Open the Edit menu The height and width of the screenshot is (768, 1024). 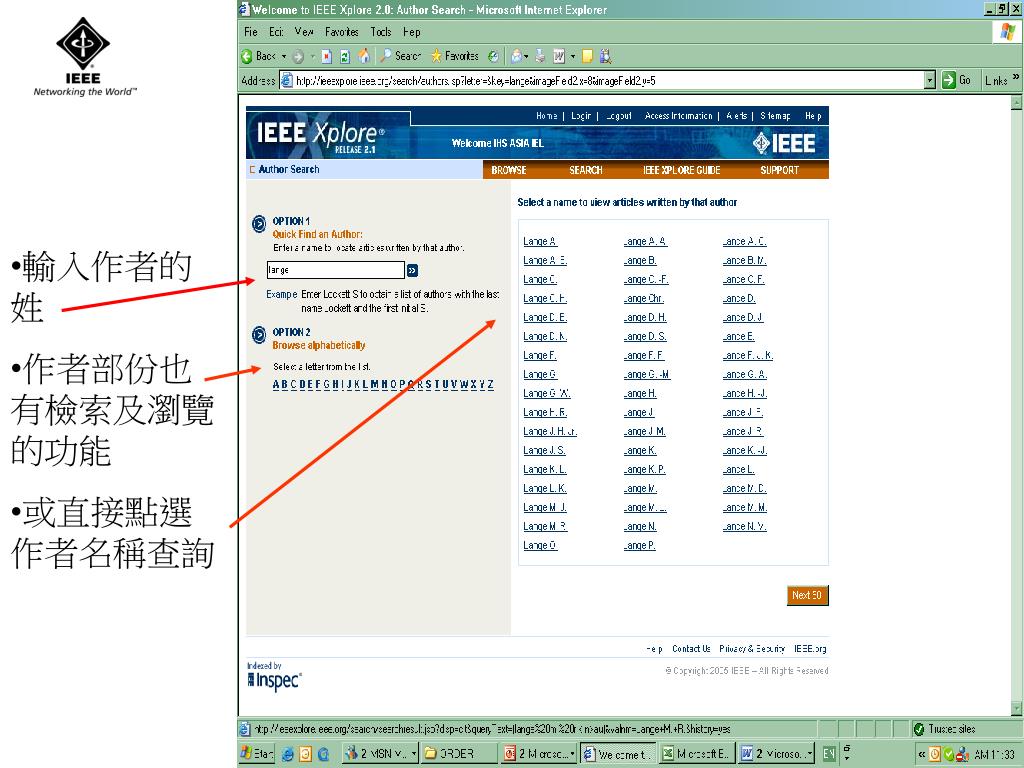pos(276,32)
